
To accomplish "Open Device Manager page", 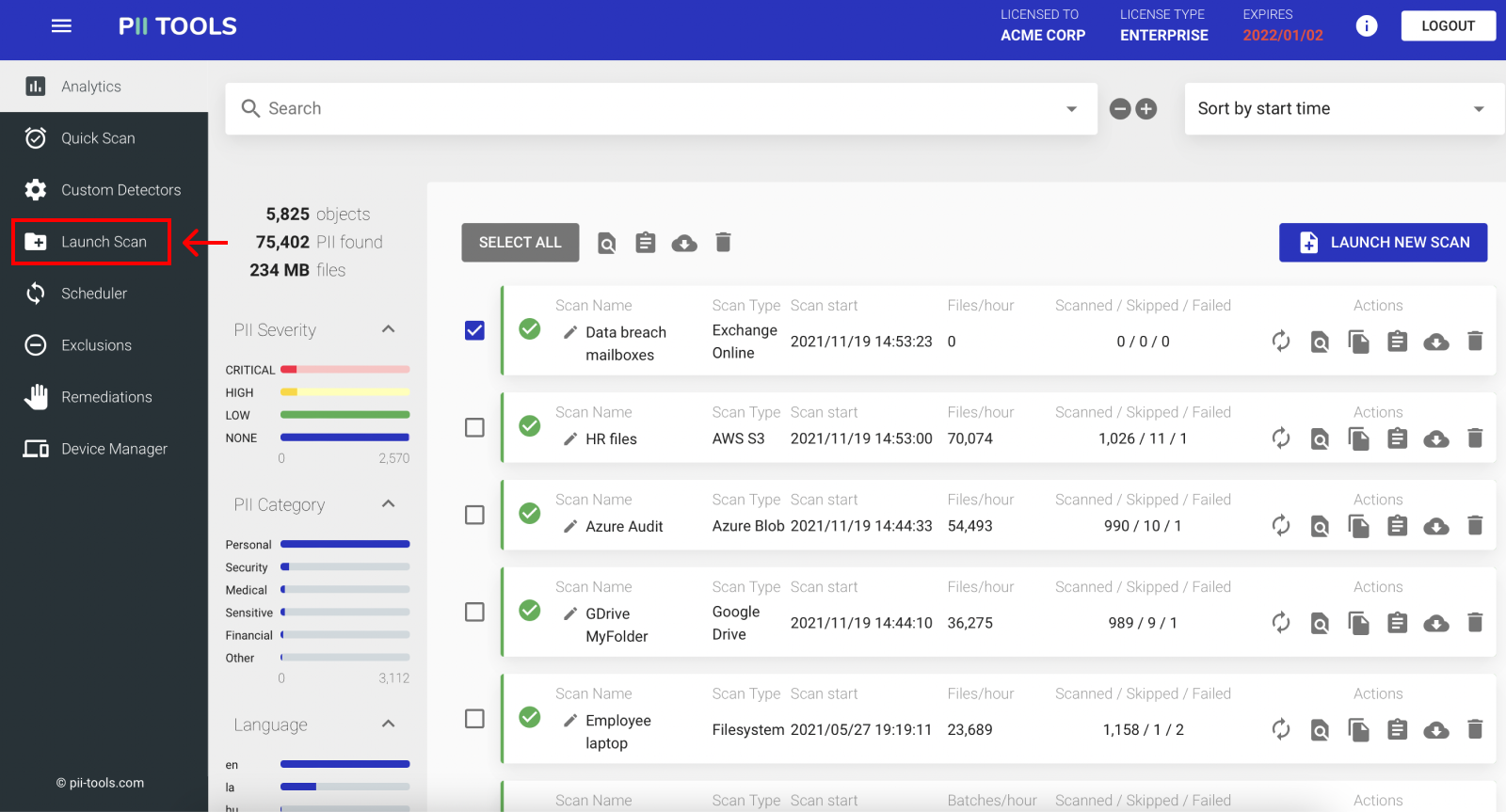I will 104,449.
